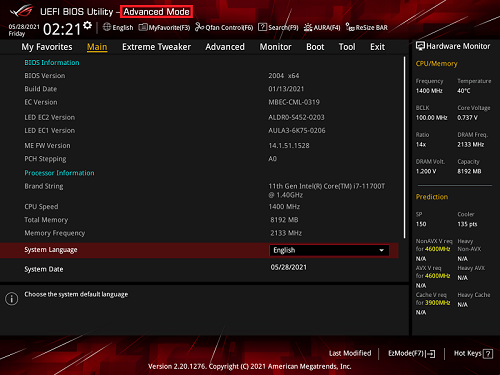Click the settings gear next to clock
Screen dimensions: 500x375
click(87, 25)
